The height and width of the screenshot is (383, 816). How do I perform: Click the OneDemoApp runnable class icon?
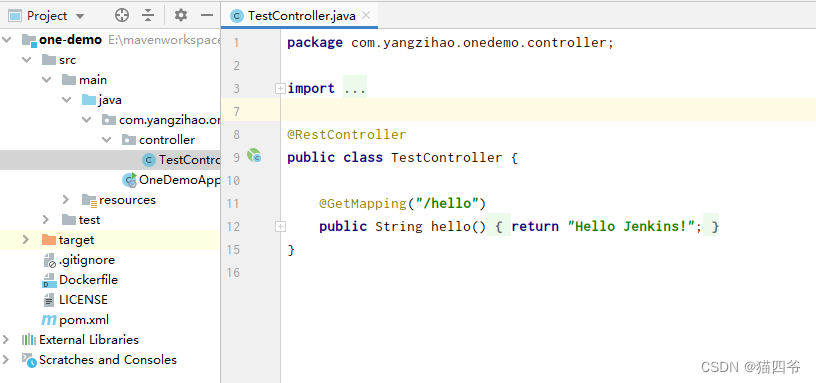coord(129,180)
